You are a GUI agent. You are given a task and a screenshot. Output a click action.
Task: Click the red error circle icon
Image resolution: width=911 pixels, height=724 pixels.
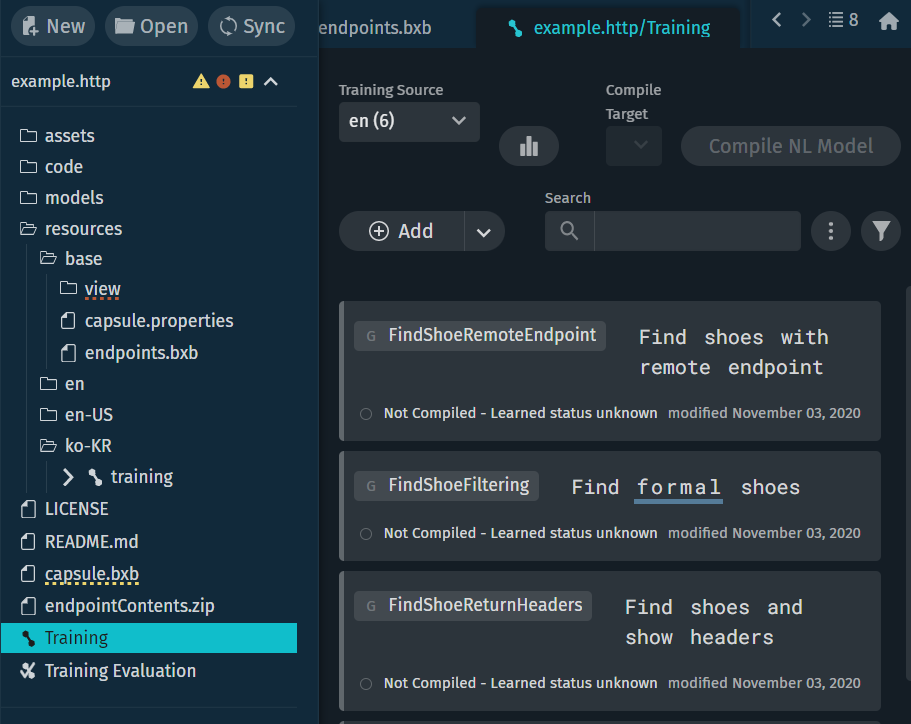point(223,81)
